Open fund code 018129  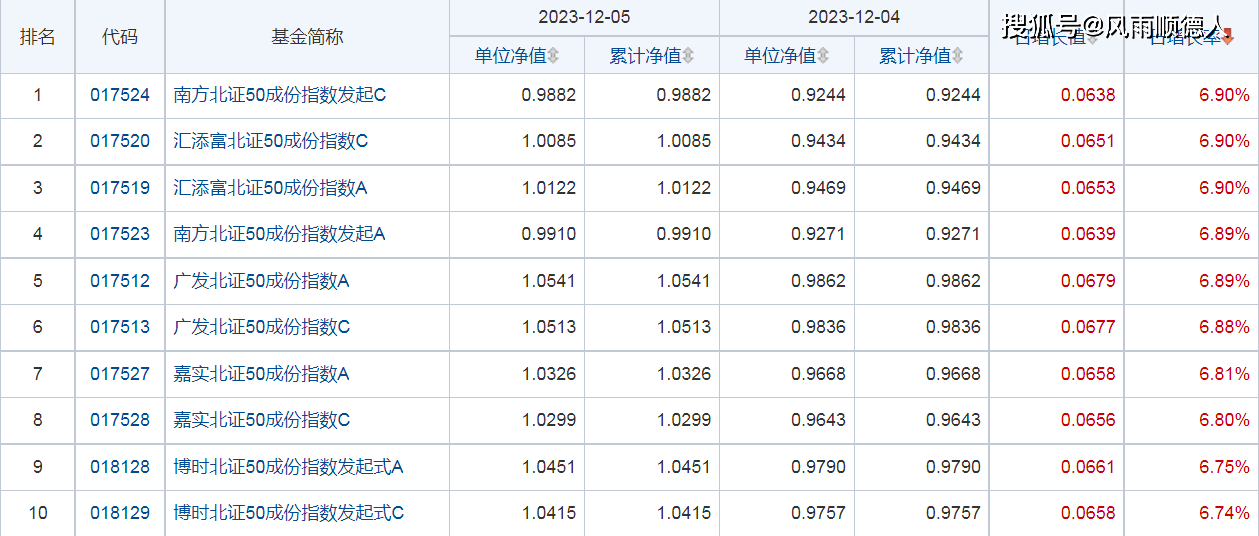pos(120,513)
